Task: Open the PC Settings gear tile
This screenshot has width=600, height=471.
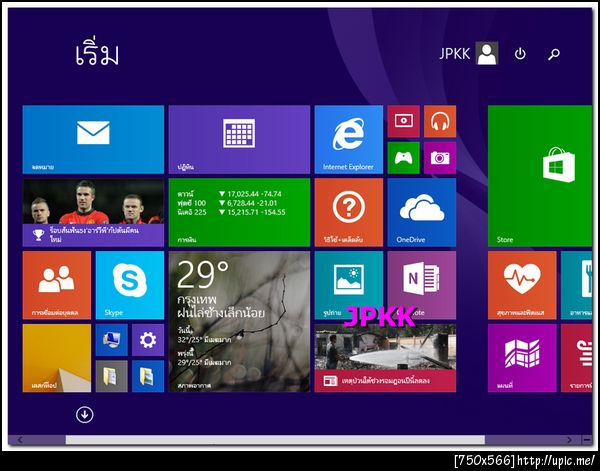Action: [148, 340]
